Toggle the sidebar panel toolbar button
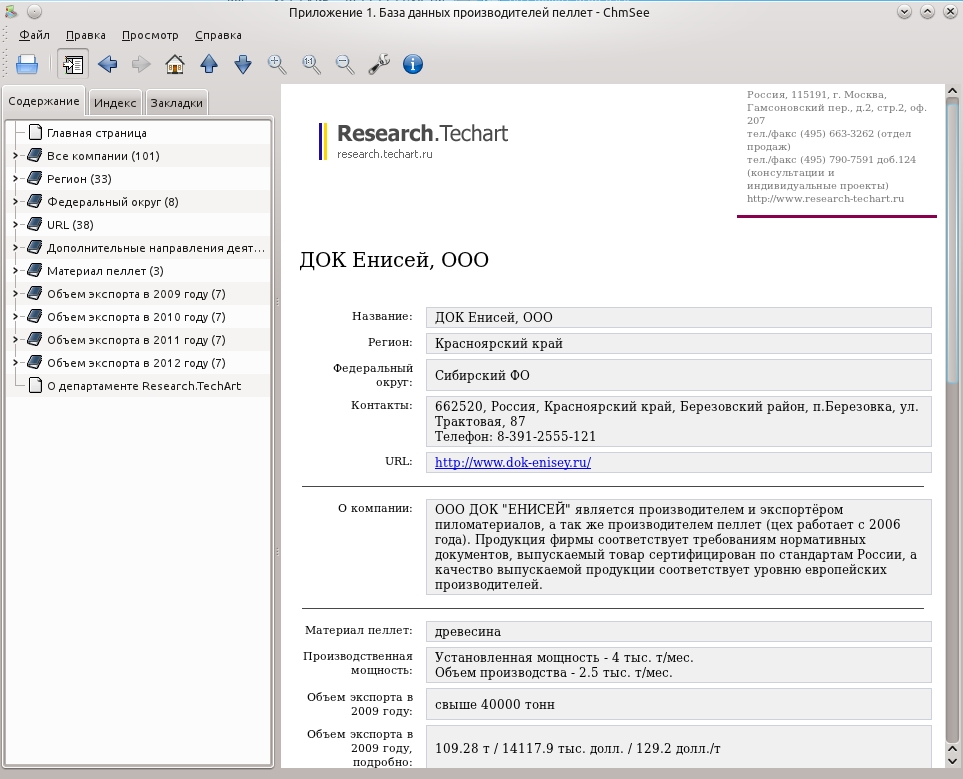Image resolution: width=963 pixels, height=779 pixels. tap(73, 64)
